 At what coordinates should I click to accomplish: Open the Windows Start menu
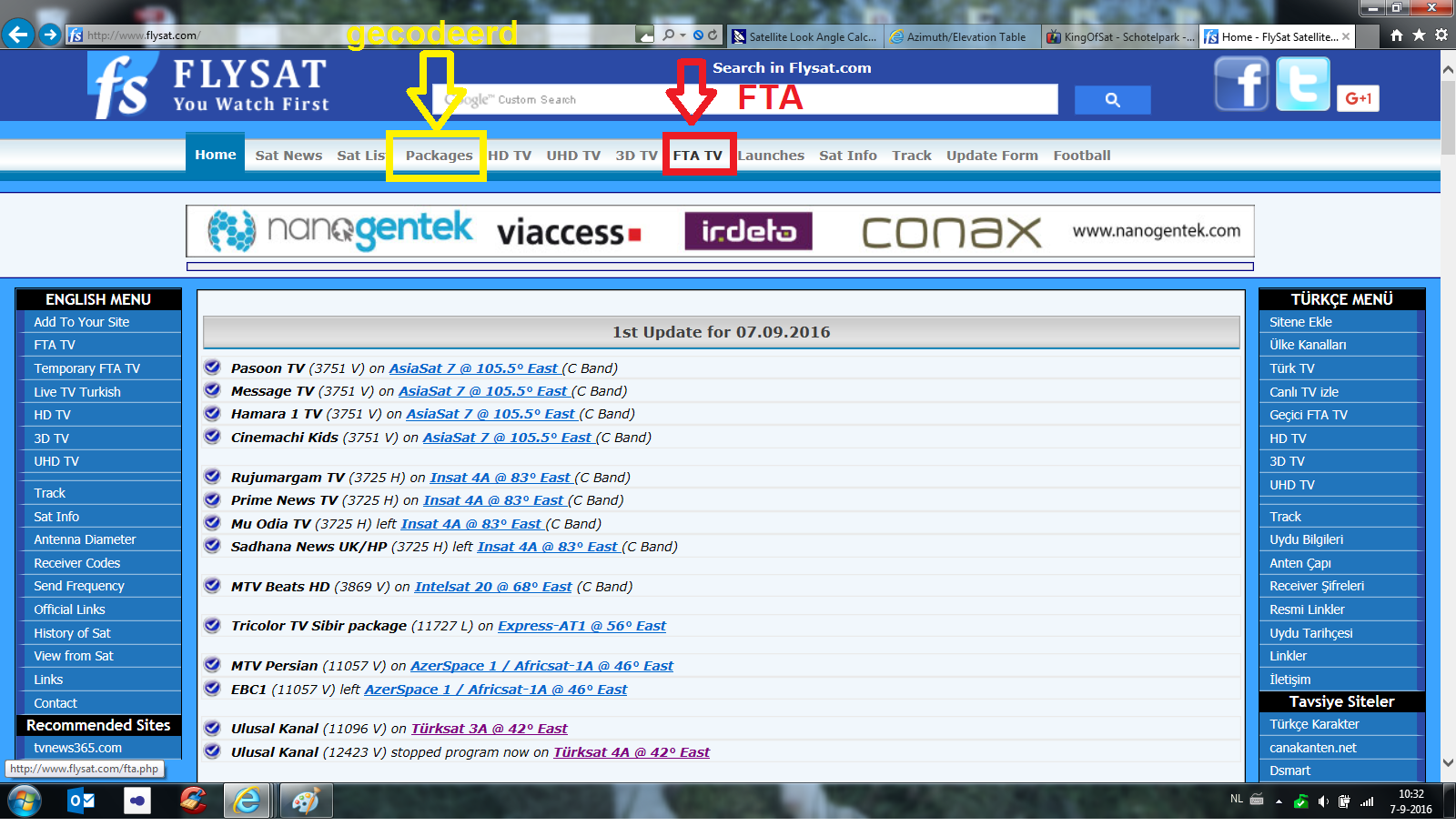(x=24, y=801)
